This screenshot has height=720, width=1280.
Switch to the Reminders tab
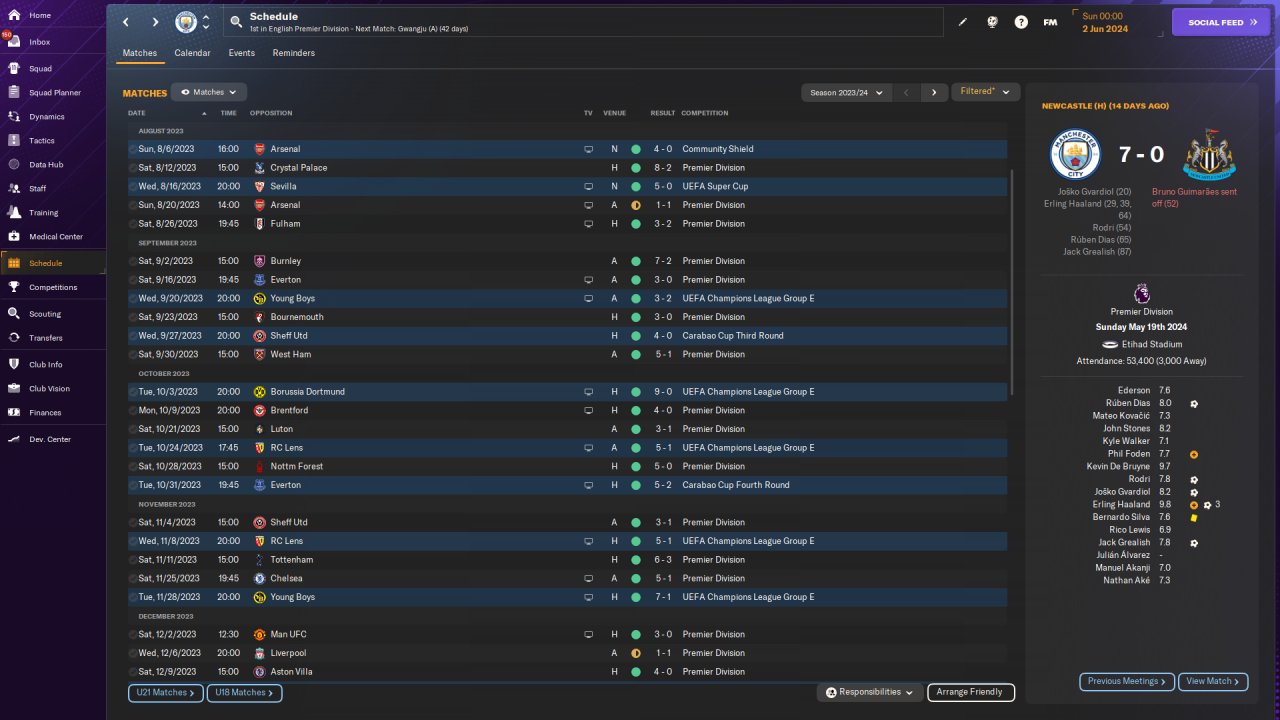click(294, 53)
